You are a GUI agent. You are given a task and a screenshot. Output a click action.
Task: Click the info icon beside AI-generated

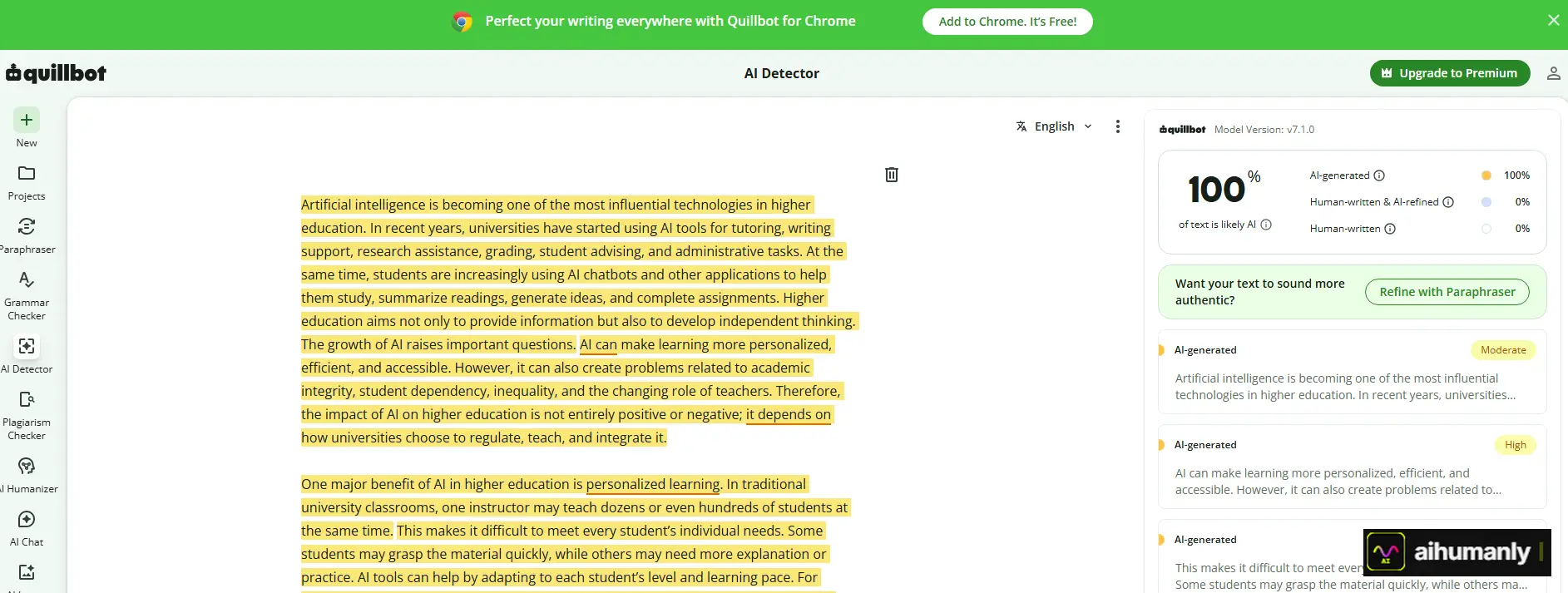coord(1379,175)
